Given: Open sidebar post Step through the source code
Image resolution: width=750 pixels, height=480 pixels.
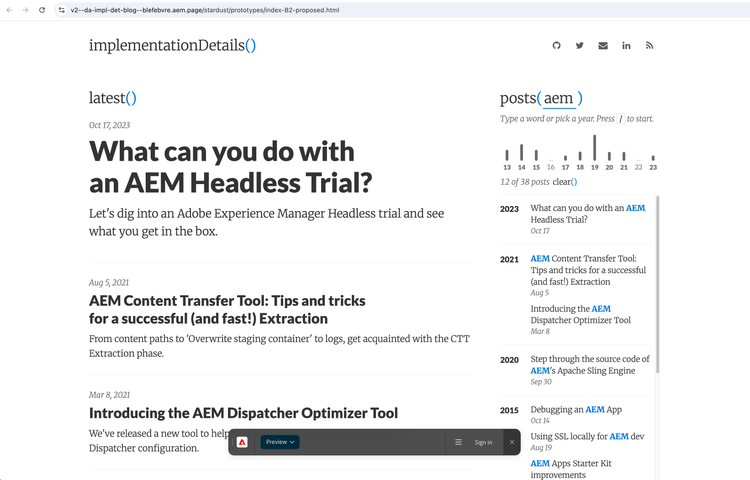Looking at the screenshot, I should pyautogui.click(x=590, y=365).
